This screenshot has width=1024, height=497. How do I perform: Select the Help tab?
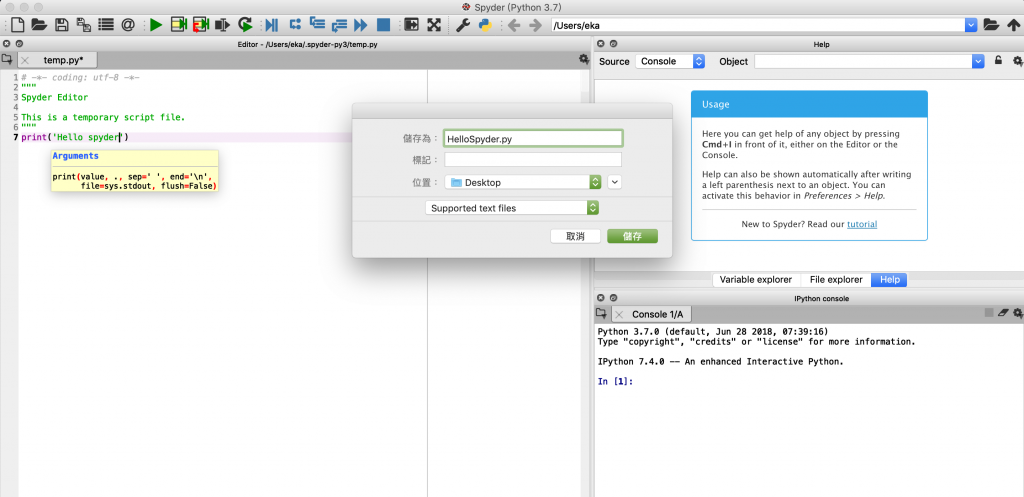[889, 280]
